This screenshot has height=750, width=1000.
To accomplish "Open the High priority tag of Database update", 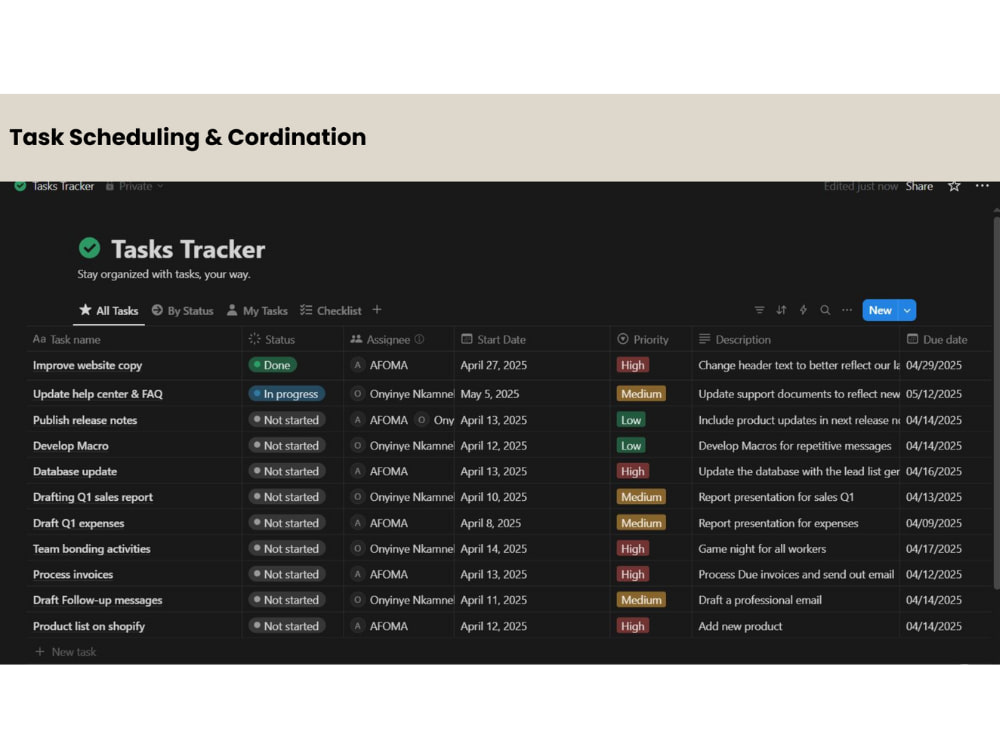I will pyautogui.click(x=633, y=471).
